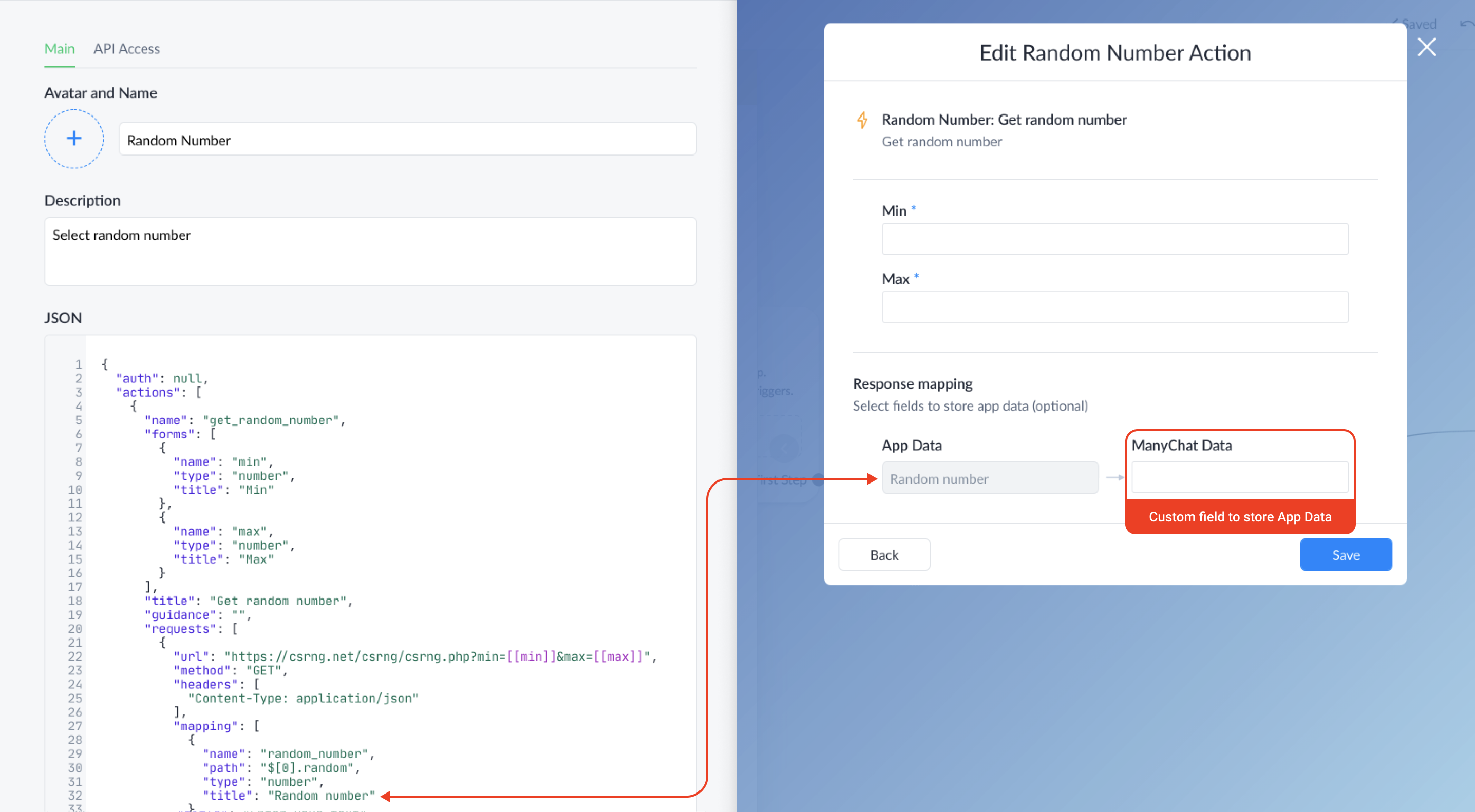Click the Random number App Data field
This screenshot has height=812, width=1475.
click(x=990, y=478)
